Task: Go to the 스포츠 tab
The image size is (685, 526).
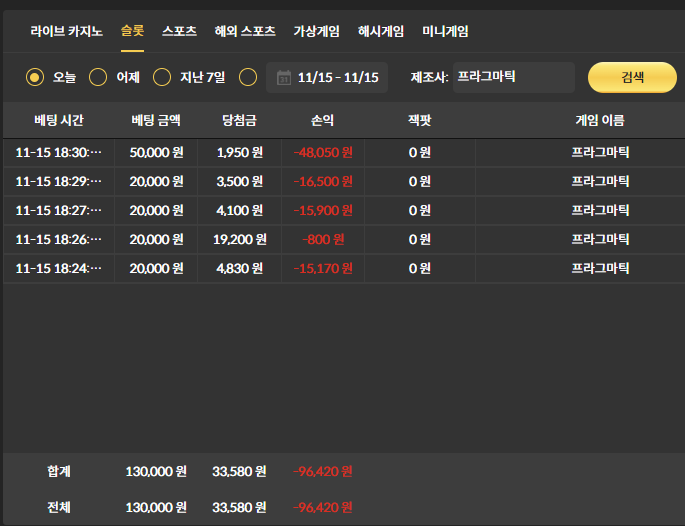Action: (179, 31)
